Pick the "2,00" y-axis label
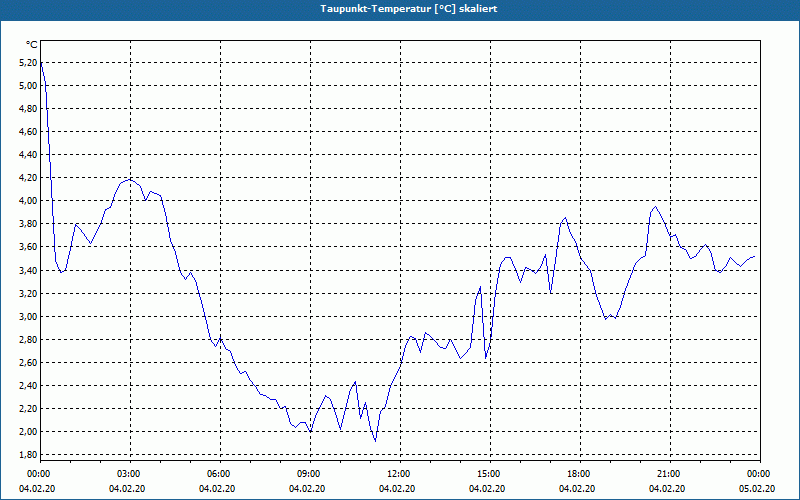This screenshot has width=800, height=500. pos(29,432)
